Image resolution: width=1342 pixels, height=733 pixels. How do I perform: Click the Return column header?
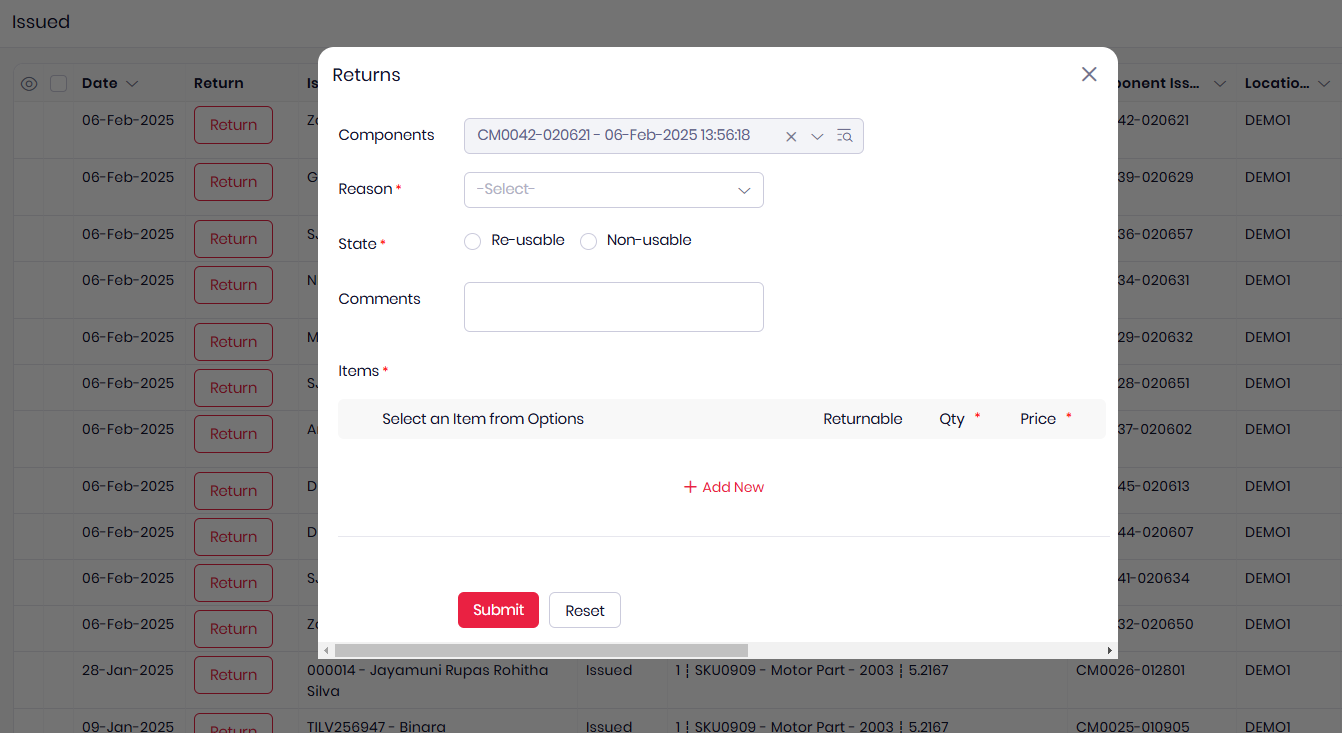coord(218,84)
